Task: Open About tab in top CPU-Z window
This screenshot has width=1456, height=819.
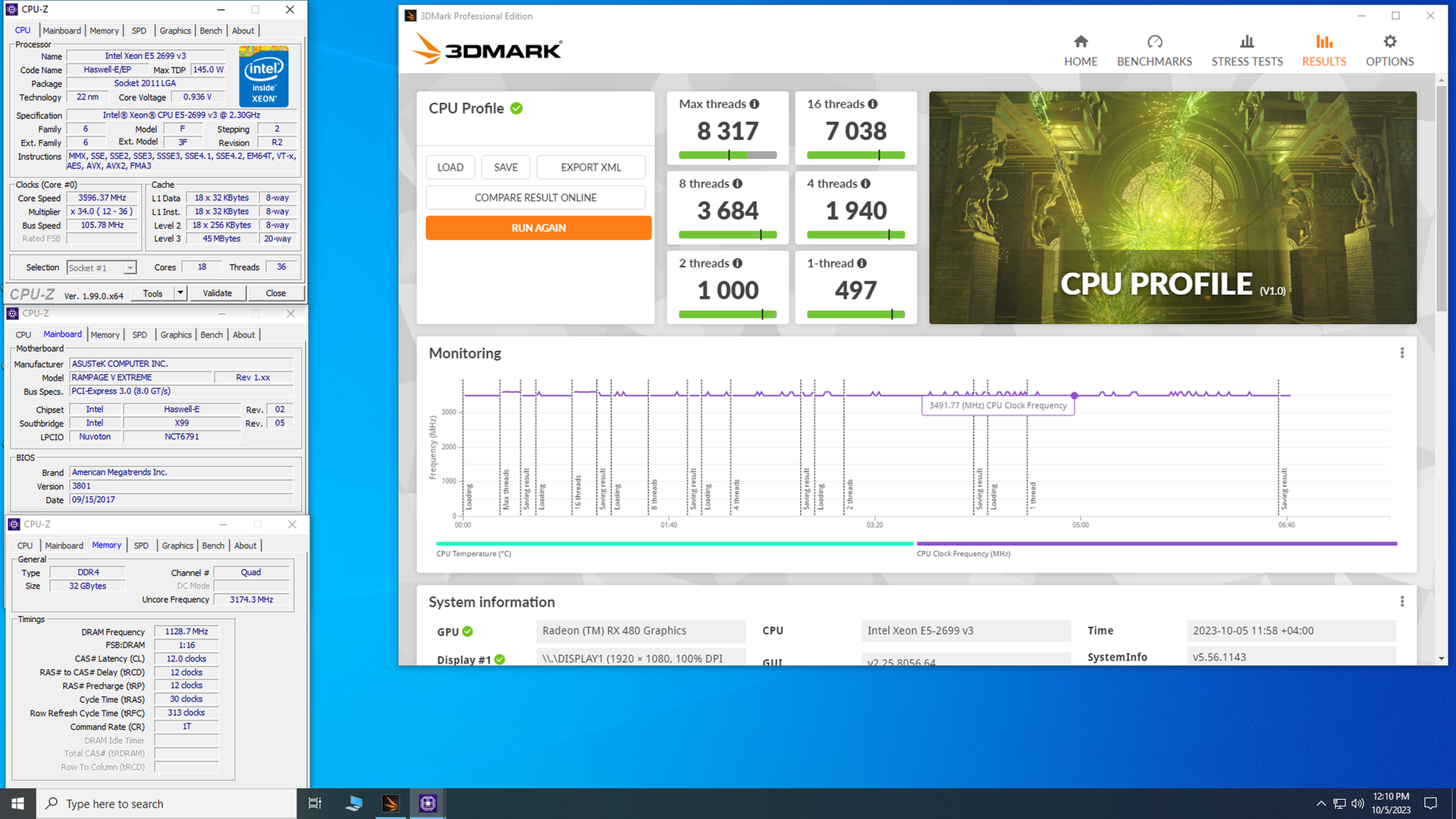Action: click(243, 30)
